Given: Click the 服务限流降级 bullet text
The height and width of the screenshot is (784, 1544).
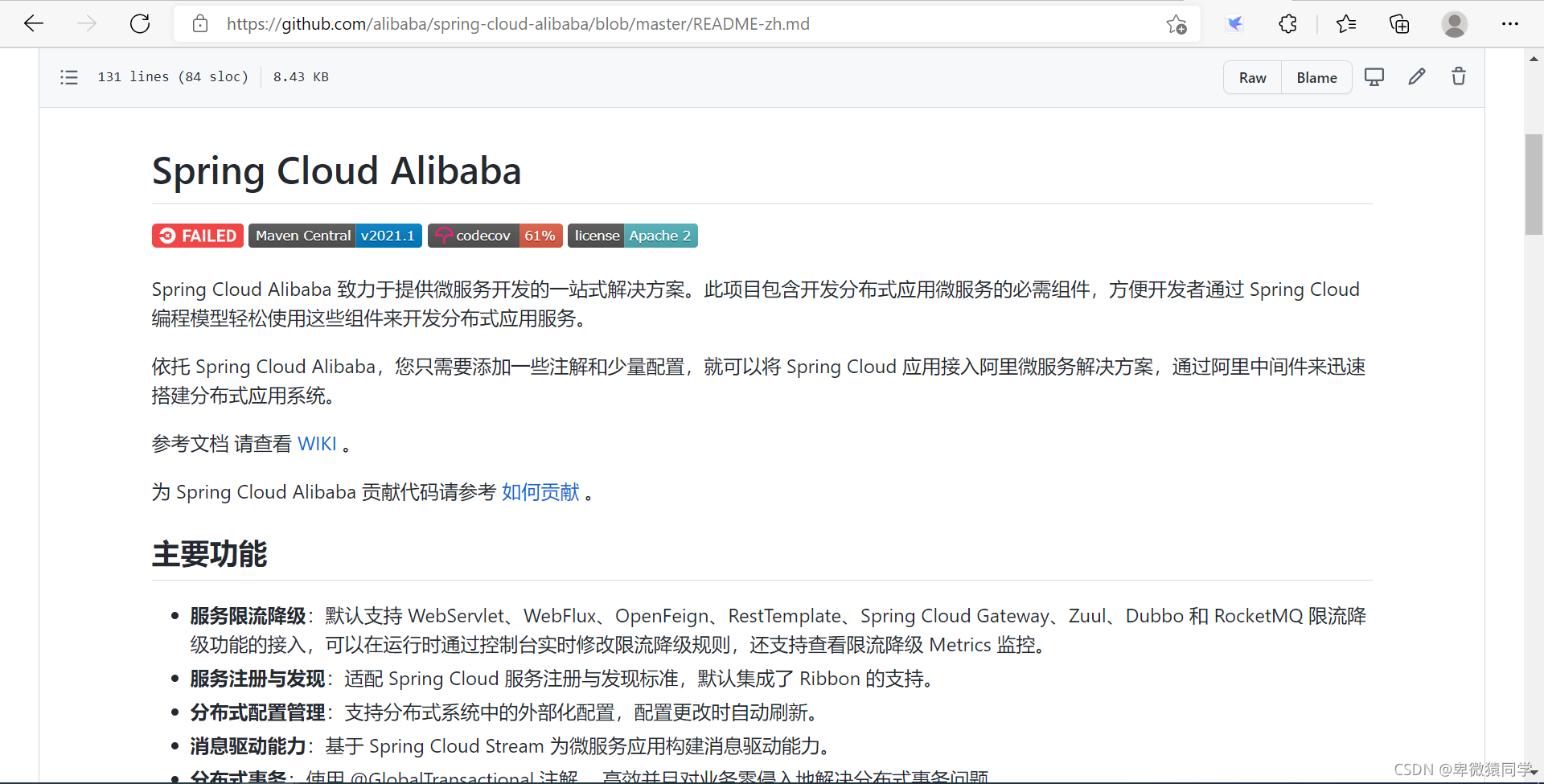Looking at the screenshot, I should [x=248, y=616].
